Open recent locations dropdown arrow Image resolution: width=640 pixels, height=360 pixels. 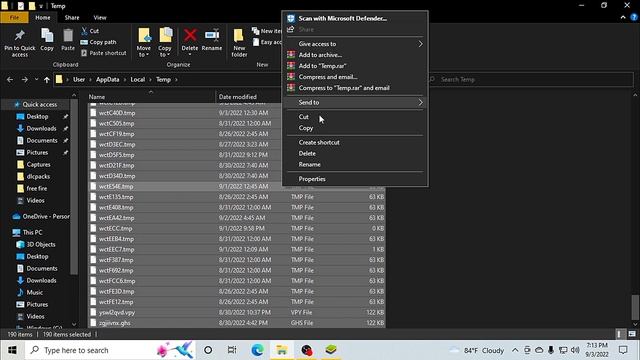point(36,80)
